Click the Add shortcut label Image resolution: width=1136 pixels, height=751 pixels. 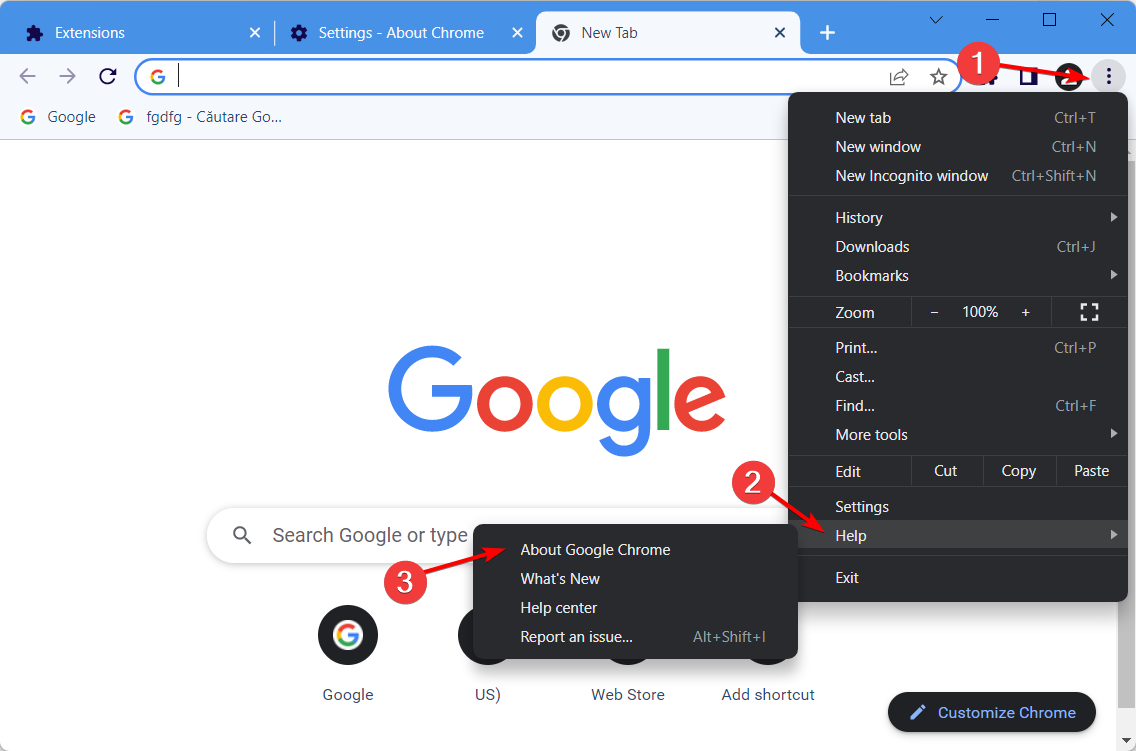coord(768,695)
